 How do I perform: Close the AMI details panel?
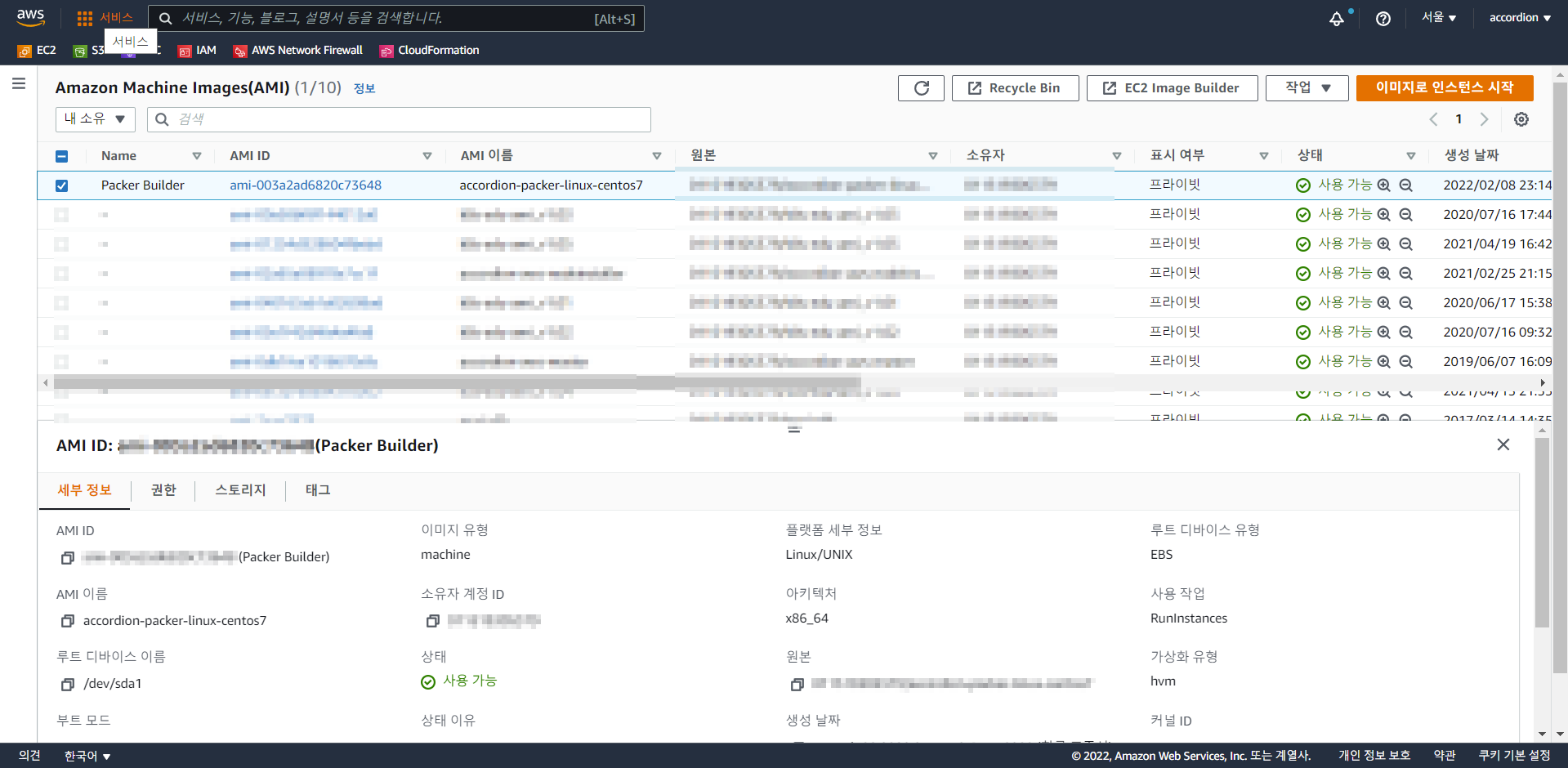(x=1503, y=444)
